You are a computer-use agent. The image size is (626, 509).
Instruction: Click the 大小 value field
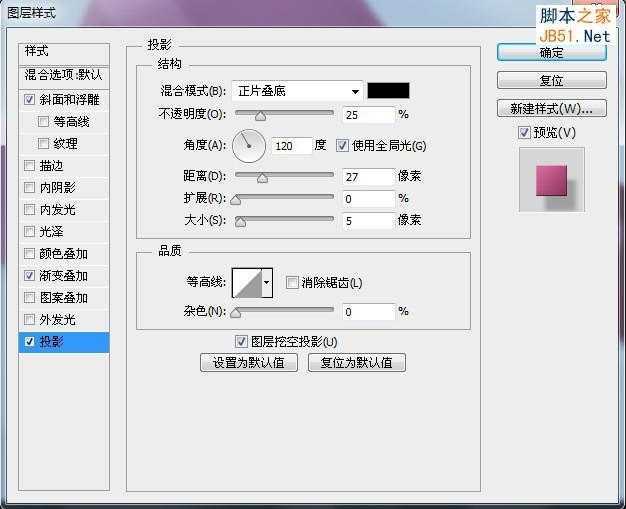(x=368, y=221)
